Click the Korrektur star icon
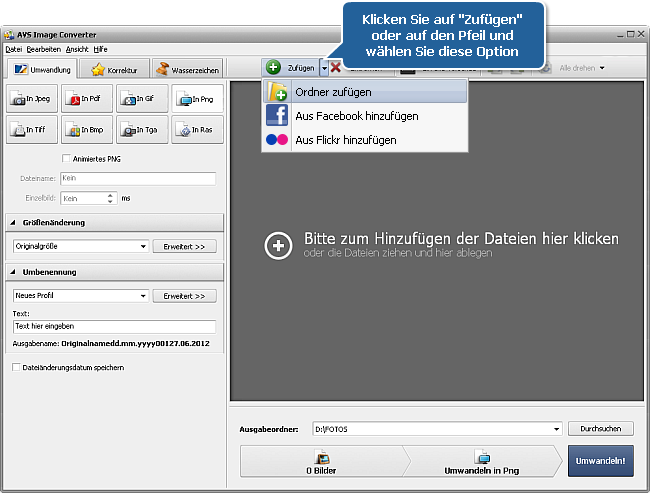Viewport: 650px width, 493px height. pos(98,69)
